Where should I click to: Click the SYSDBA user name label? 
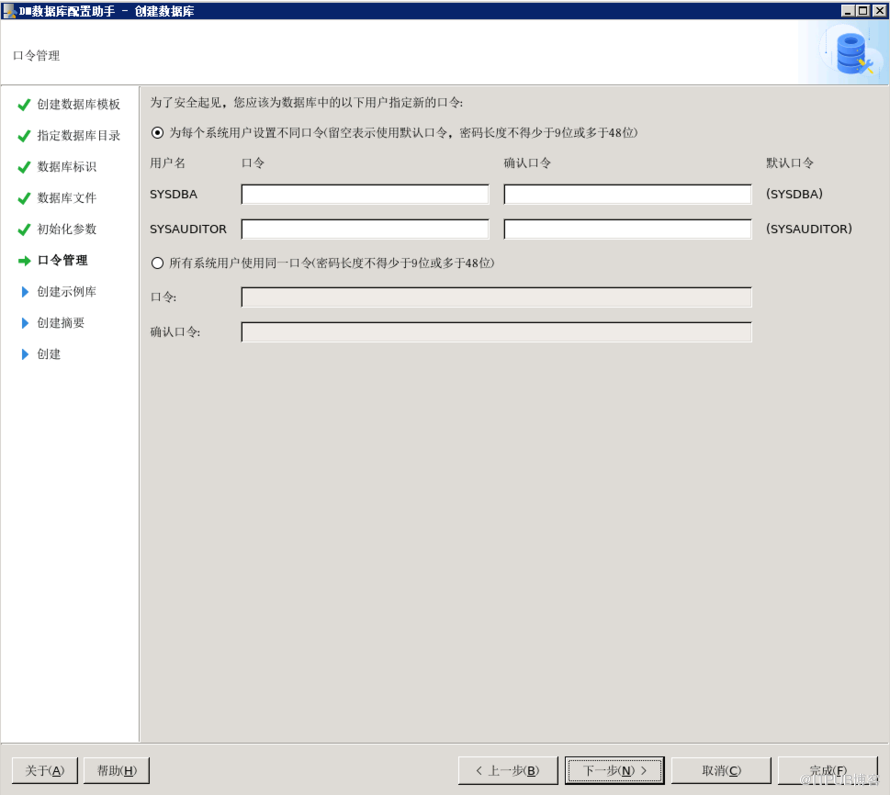coord(174,194)
